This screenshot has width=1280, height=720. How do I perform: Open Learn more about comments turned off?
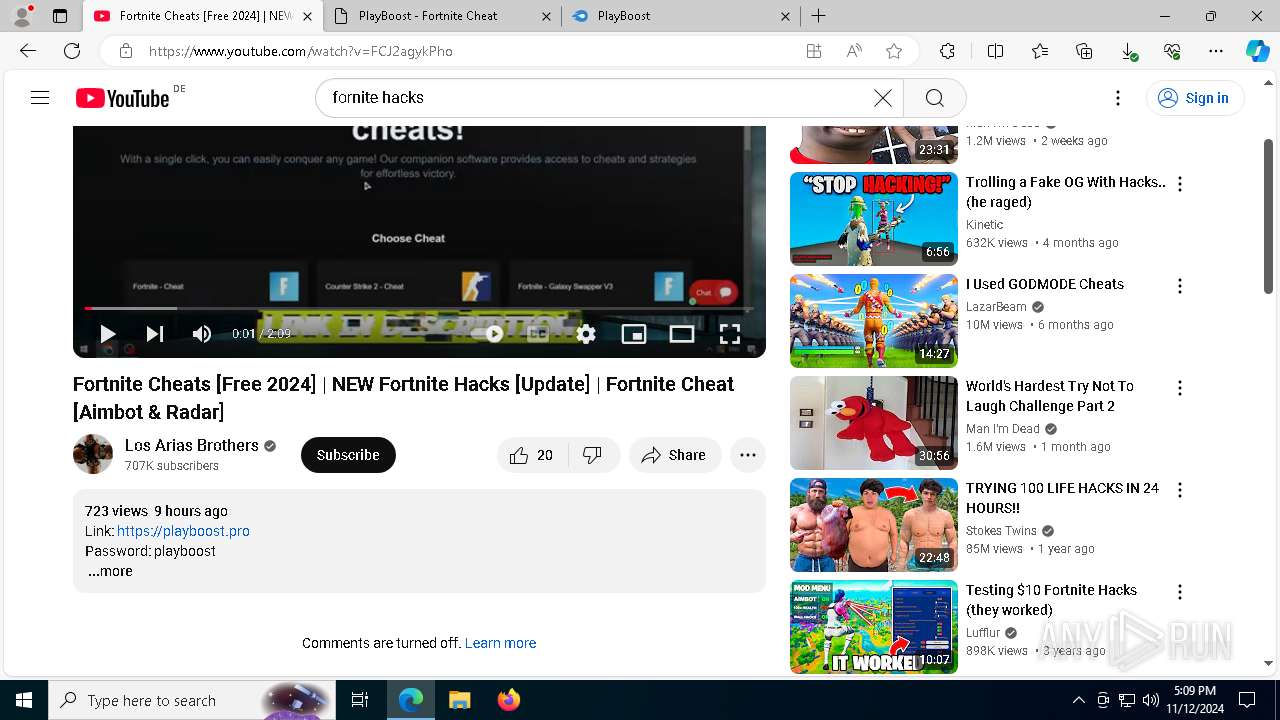(500, 643)
